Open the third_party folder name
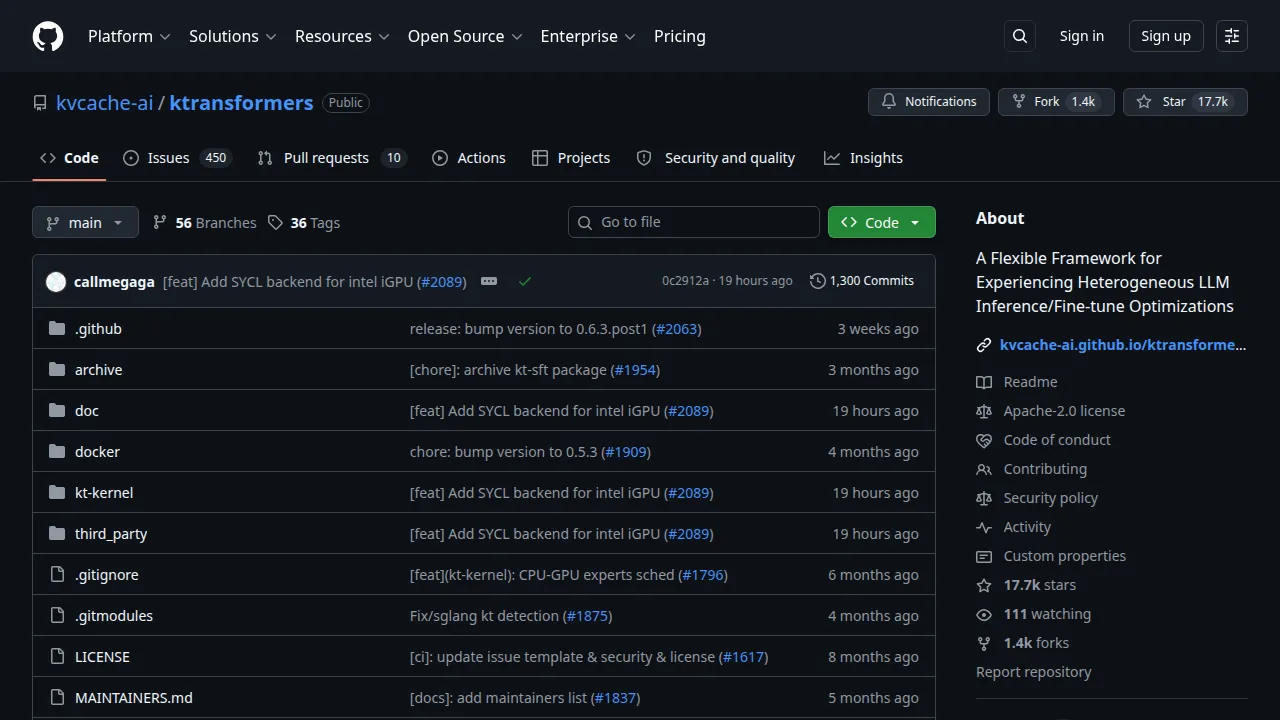The height and width of the screenshot is (720, 1280). [111, 534]
